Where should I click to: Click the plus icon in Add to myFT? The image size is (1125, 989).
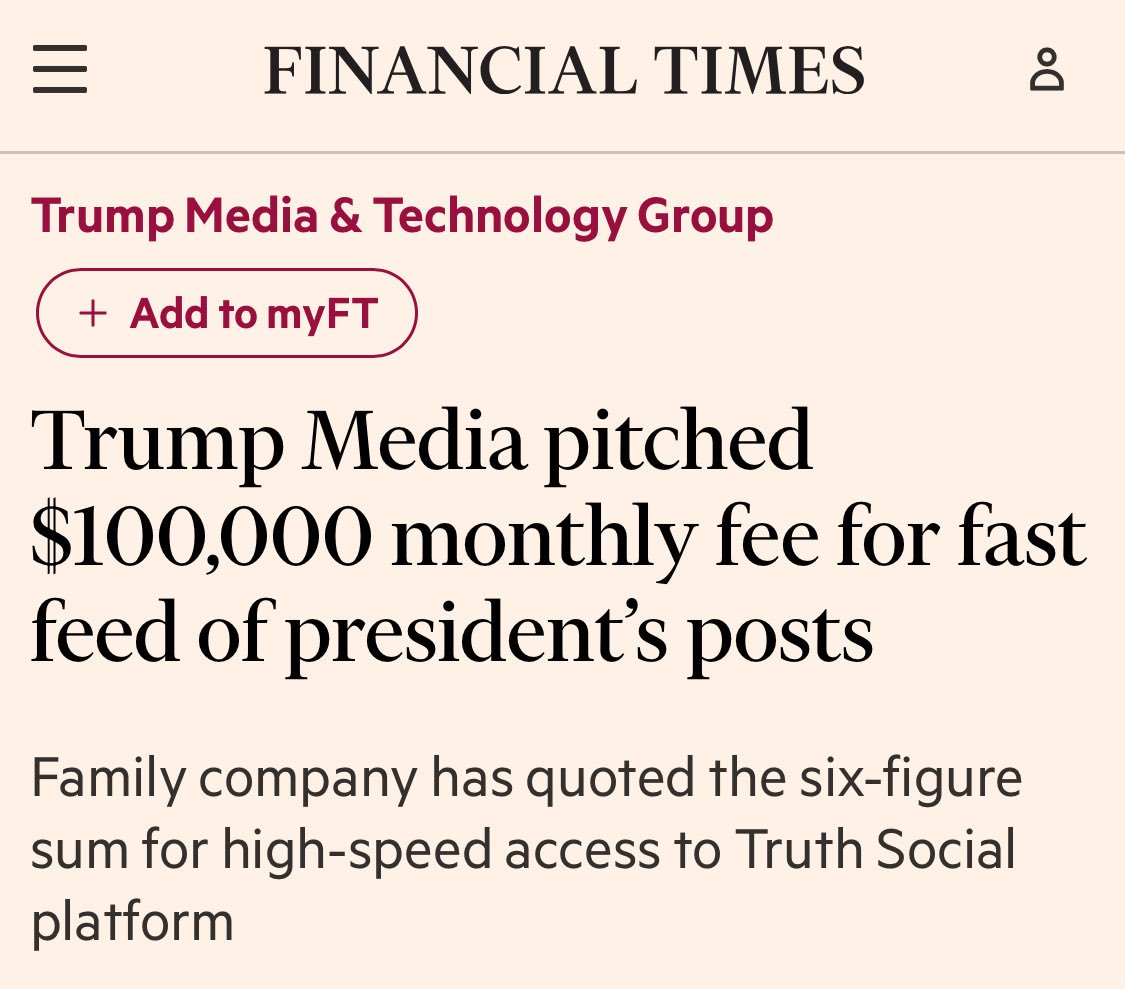(x=93, y=314)
